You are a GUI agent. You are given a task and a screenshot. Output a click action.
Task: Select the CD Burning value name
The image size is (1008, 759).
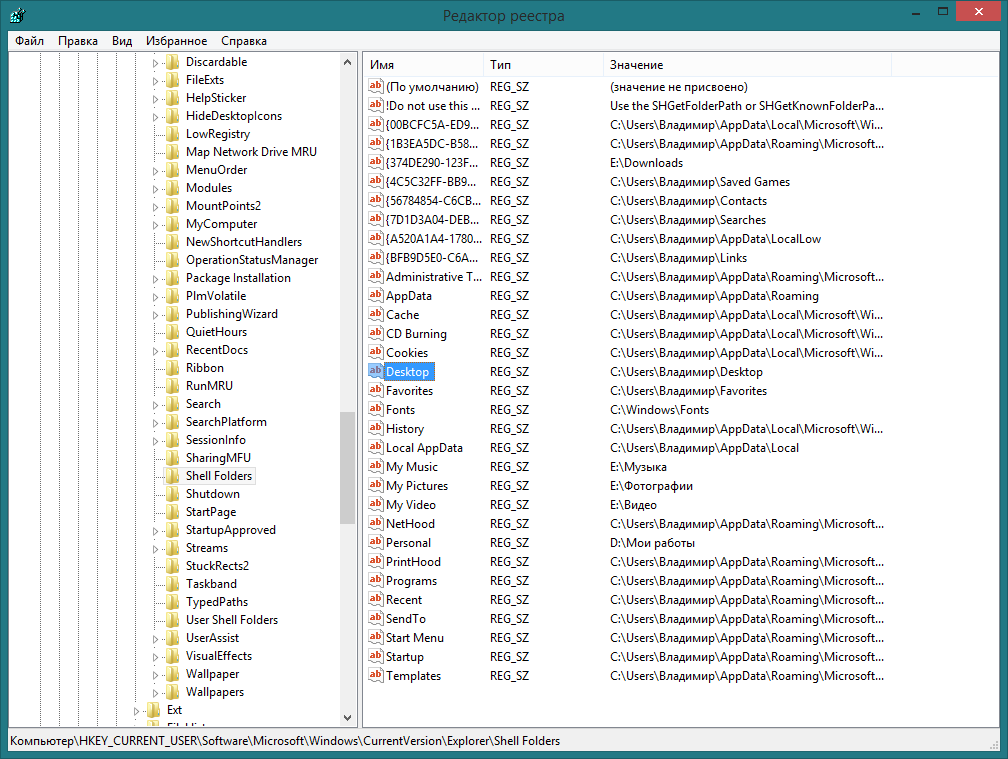pyautogui.click(x=416, y=334)
